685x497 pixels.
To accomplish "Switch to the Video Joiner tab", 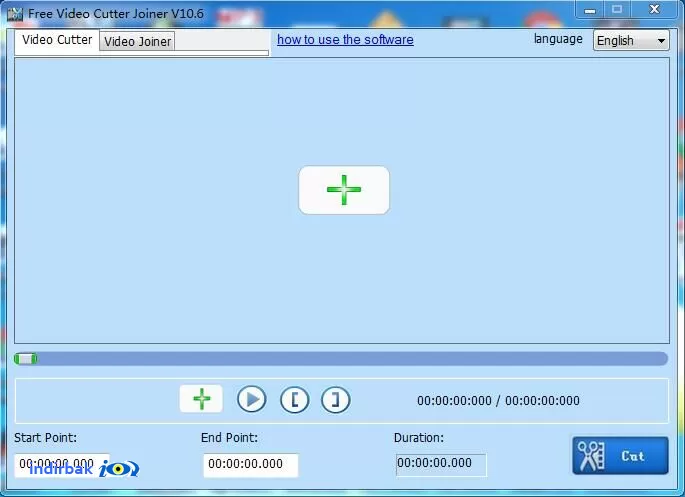I will pyautogui.click(x=137, y=41).
